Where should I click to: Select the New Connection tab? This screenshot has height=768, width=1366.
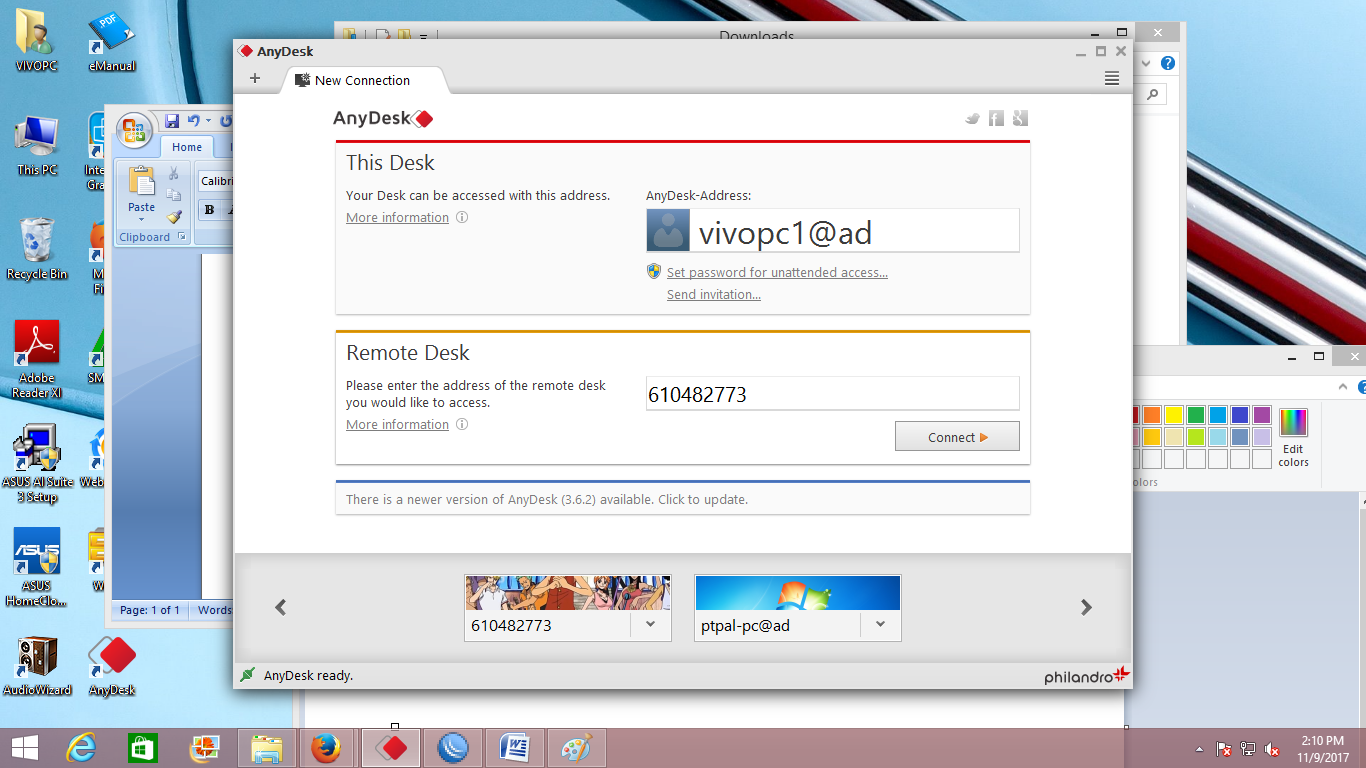coord(362,80)
